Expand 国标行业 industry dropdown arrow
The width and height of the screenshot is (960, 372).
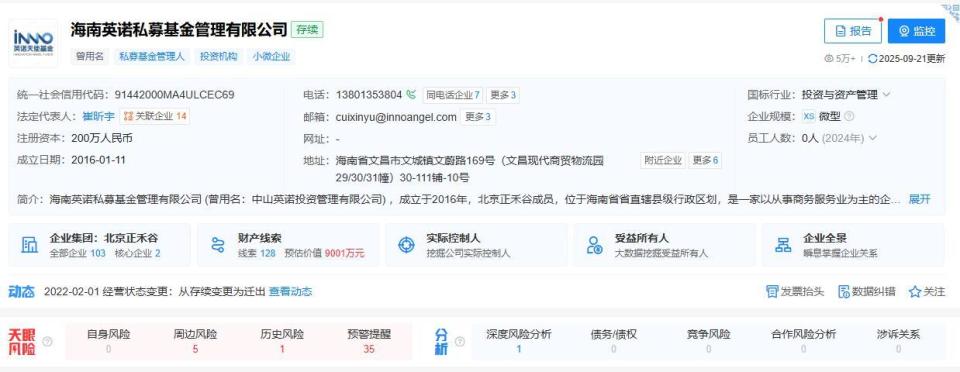pos(887,95)
